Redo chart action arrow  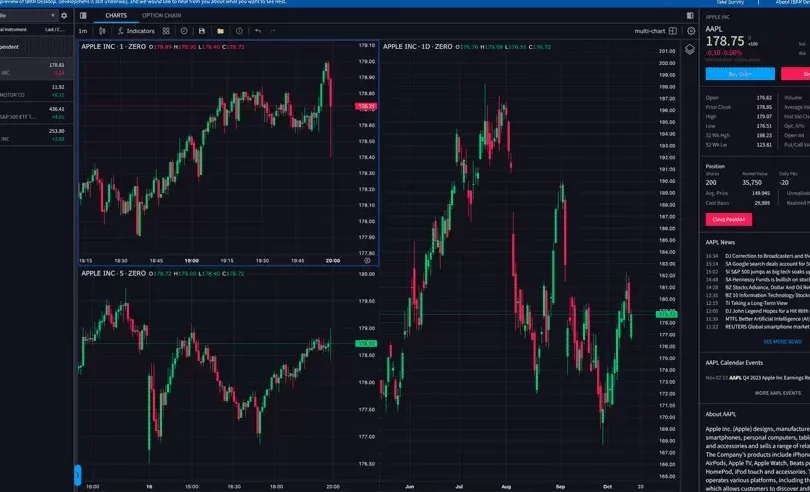(x=272, y=31)
